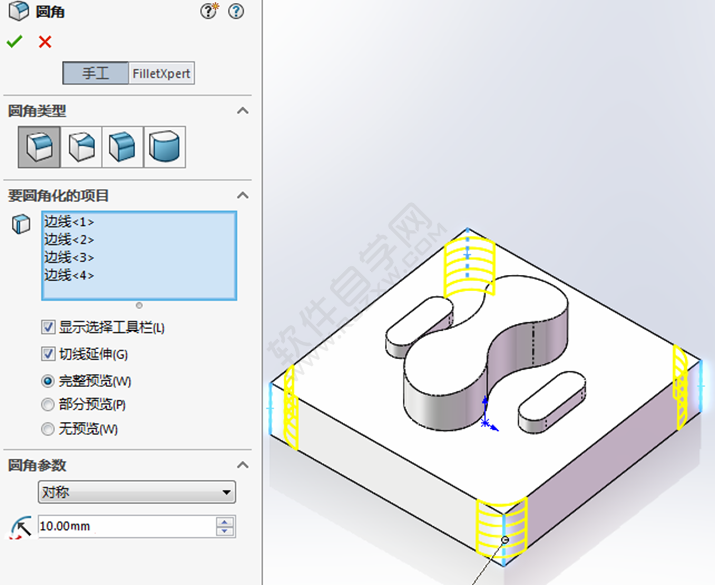Decrease radius with the down spinner arrow
The height and width of the screenshot is (585, 715).
click(225, 532)
